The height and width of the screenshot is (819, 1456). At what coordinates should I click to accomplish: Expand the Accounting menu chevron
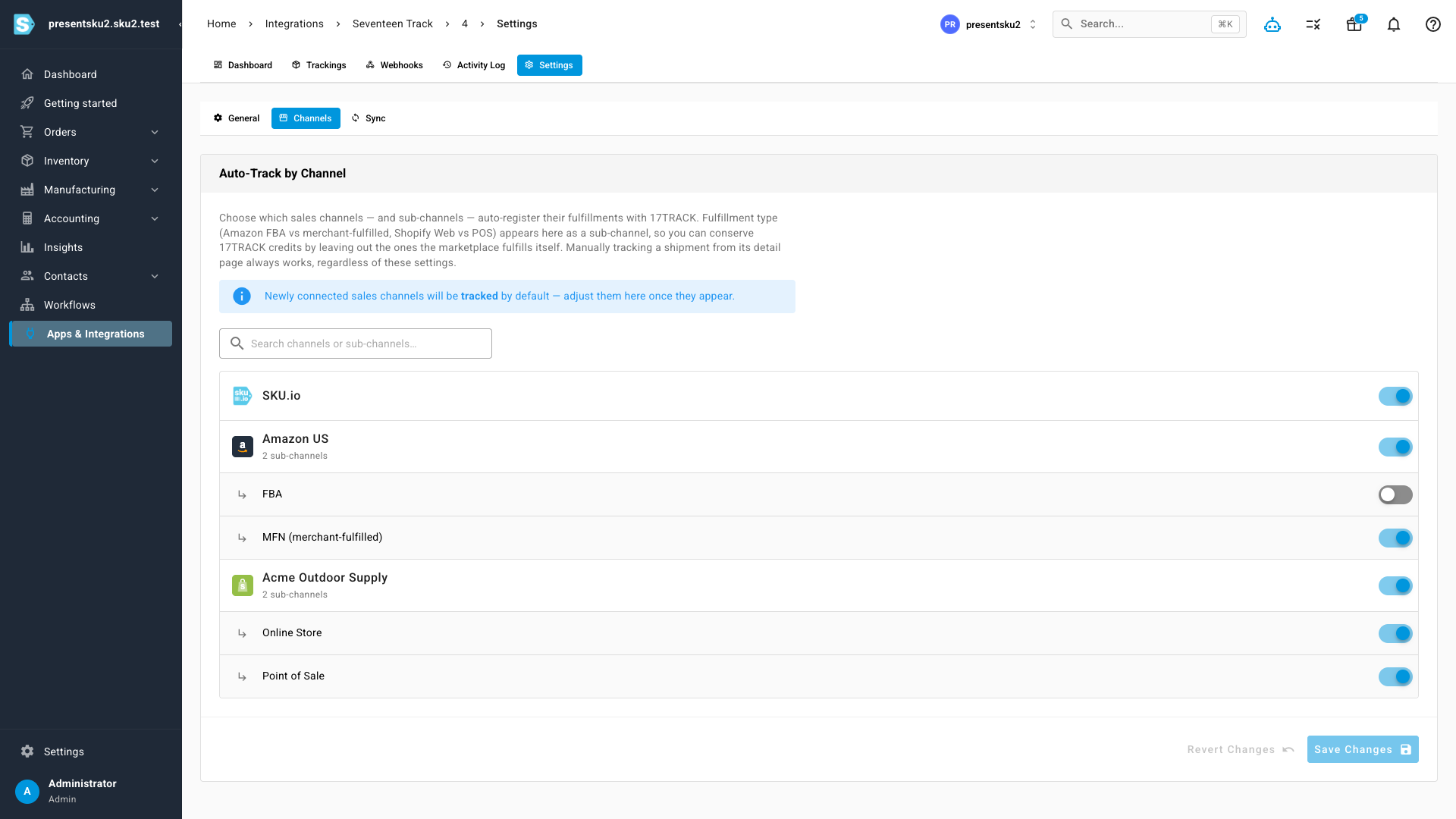[x=155, y=218]
